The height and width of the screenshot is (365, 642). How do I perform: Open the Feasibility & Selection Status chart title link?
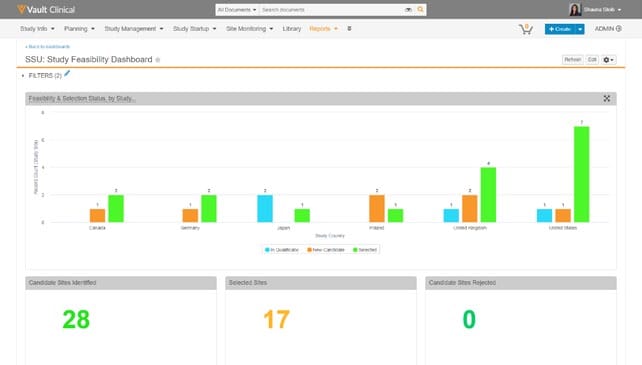point(82,99)
